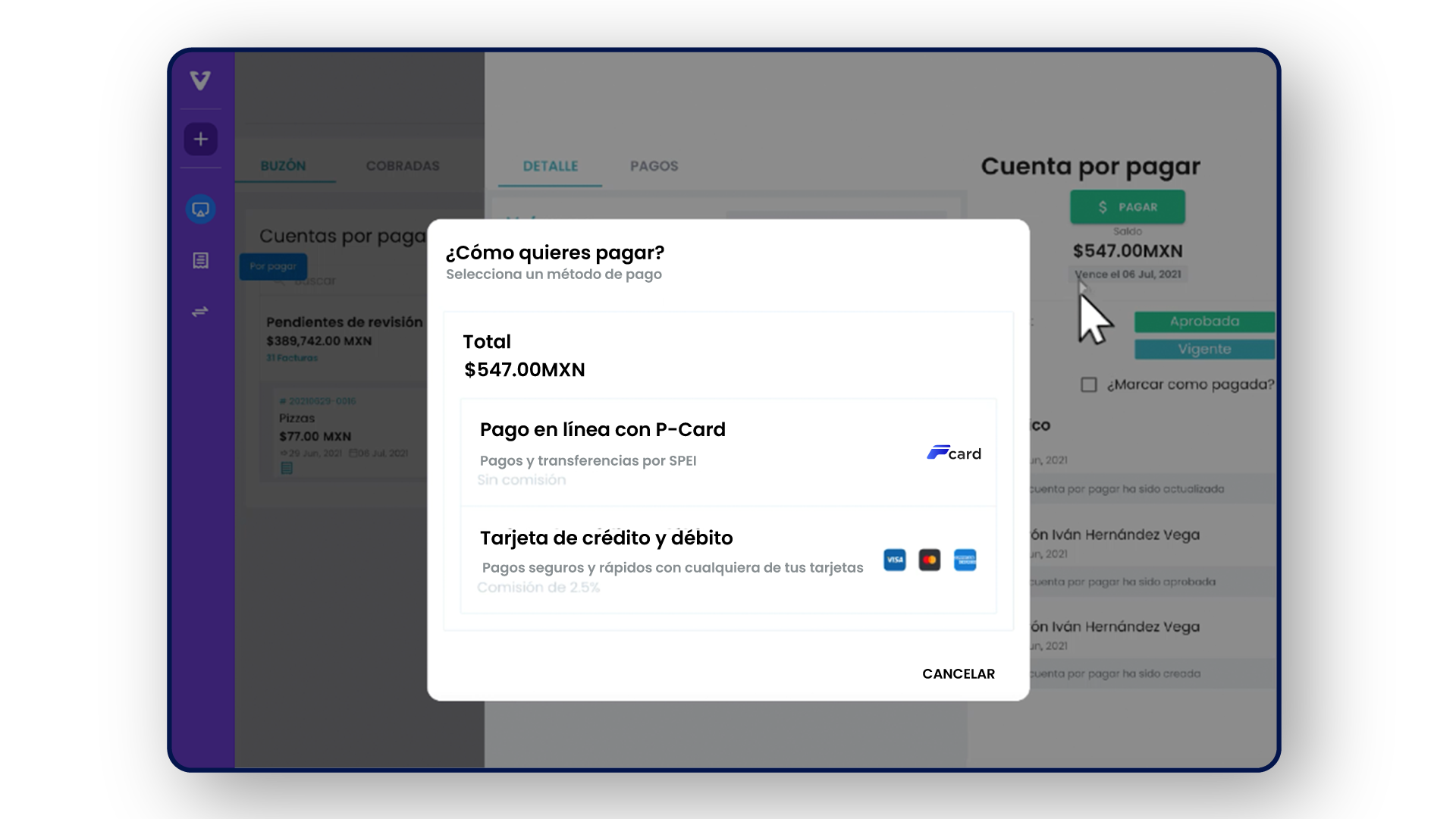Click the American Express card icon
Viewport: 1456px width, 819px height.
point(965,560)
